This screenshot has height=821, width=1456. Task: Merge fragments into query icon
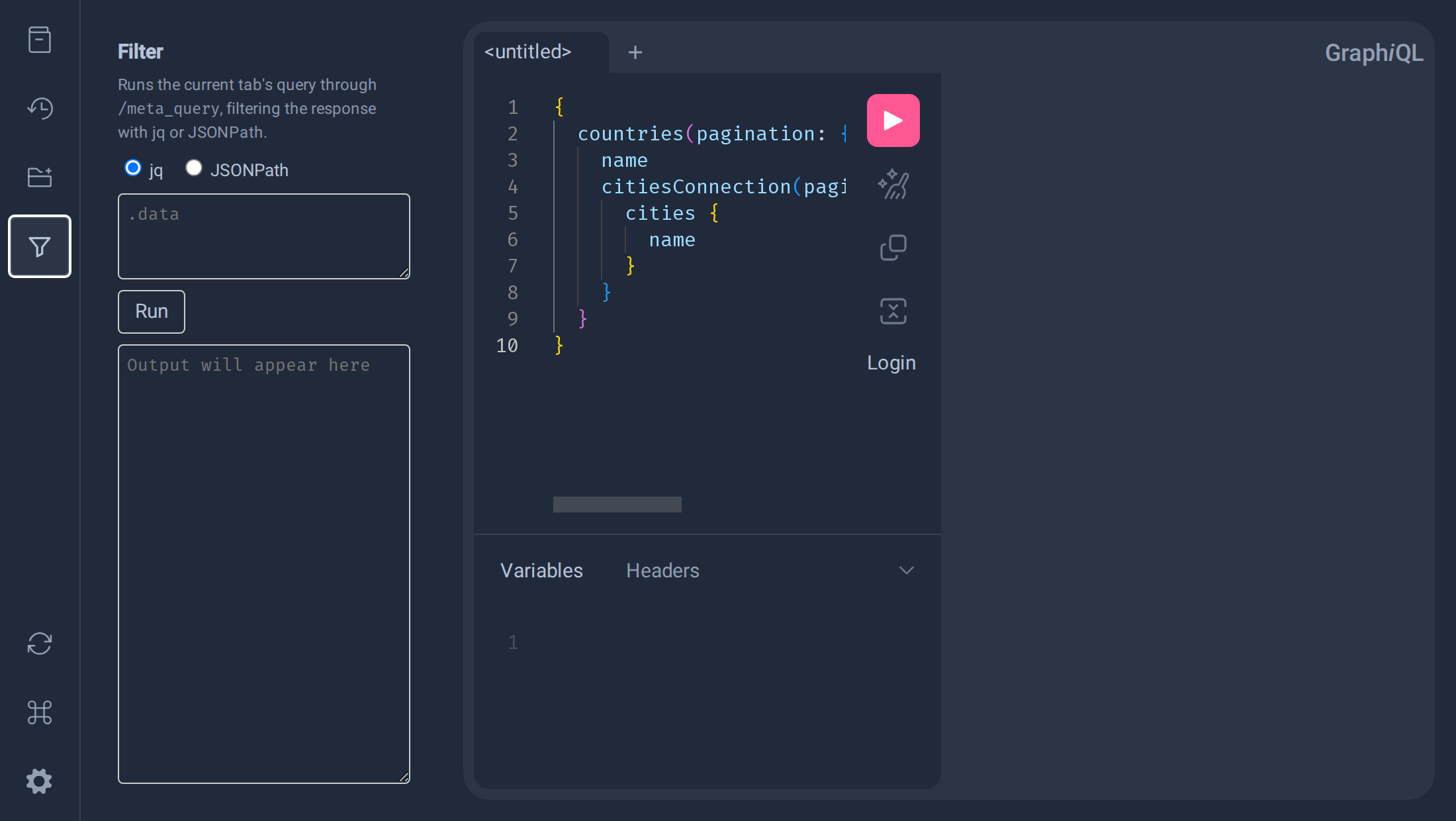(893, 311)
